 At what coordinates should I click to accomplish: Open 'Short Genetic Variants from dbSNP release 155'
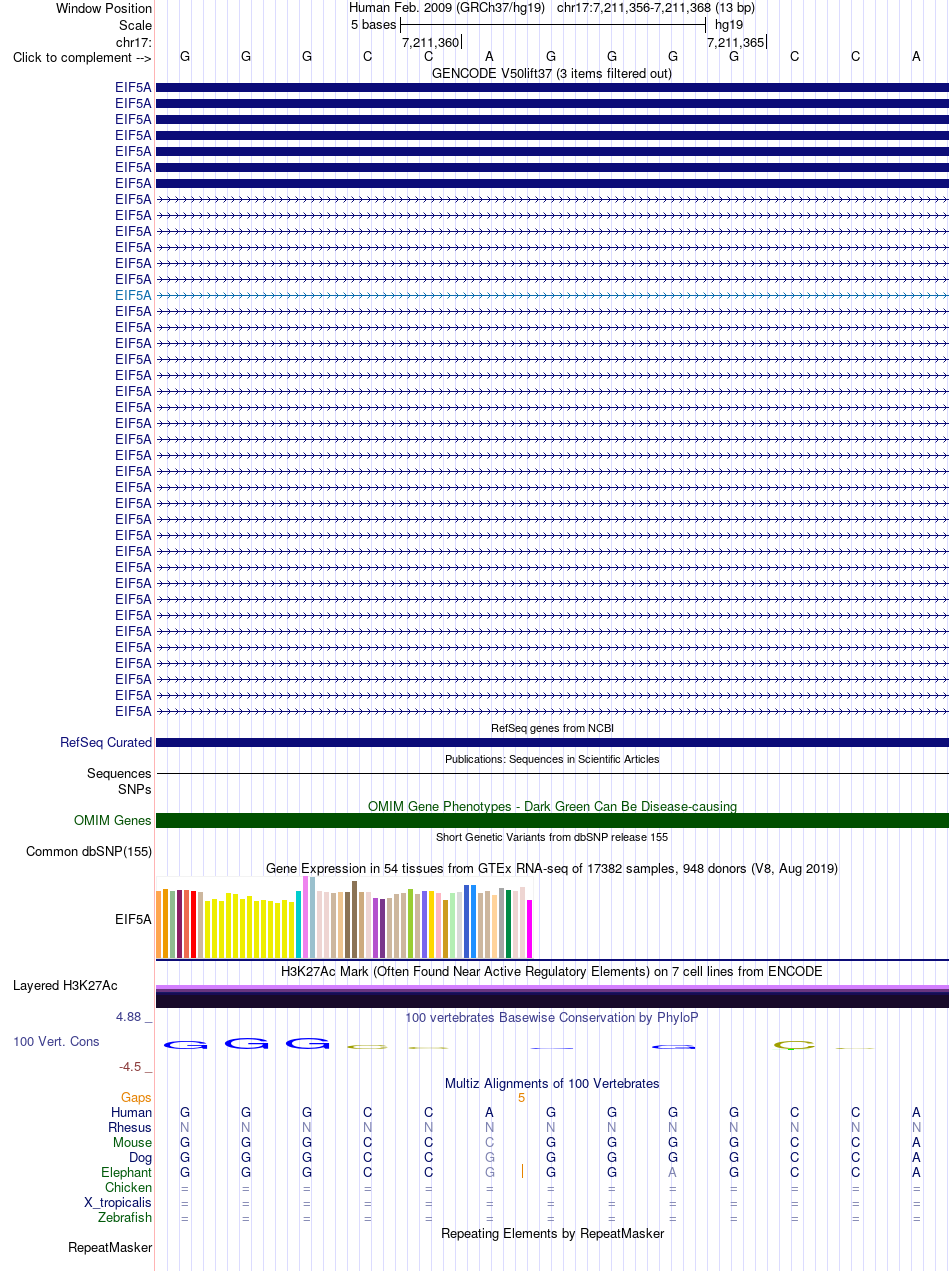click(552, 837)
